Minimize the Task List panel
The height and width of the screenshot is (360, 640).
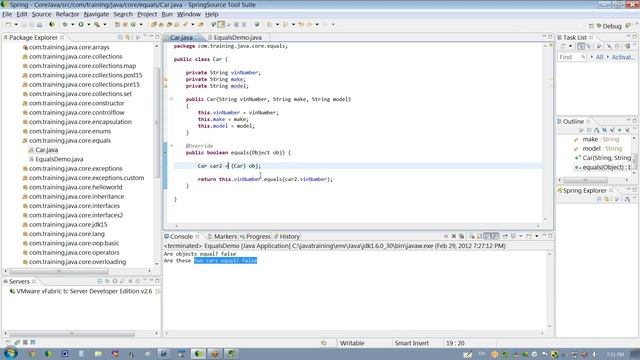click(x=628, y=37)
